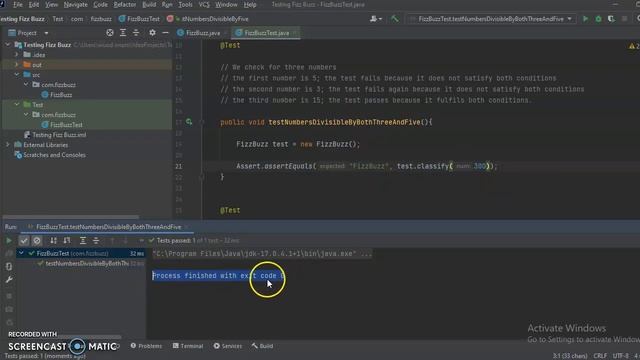Viewport: 640px width, 360px height.
Task: Expand all test results in Run panel
Action: click(83, 241)
